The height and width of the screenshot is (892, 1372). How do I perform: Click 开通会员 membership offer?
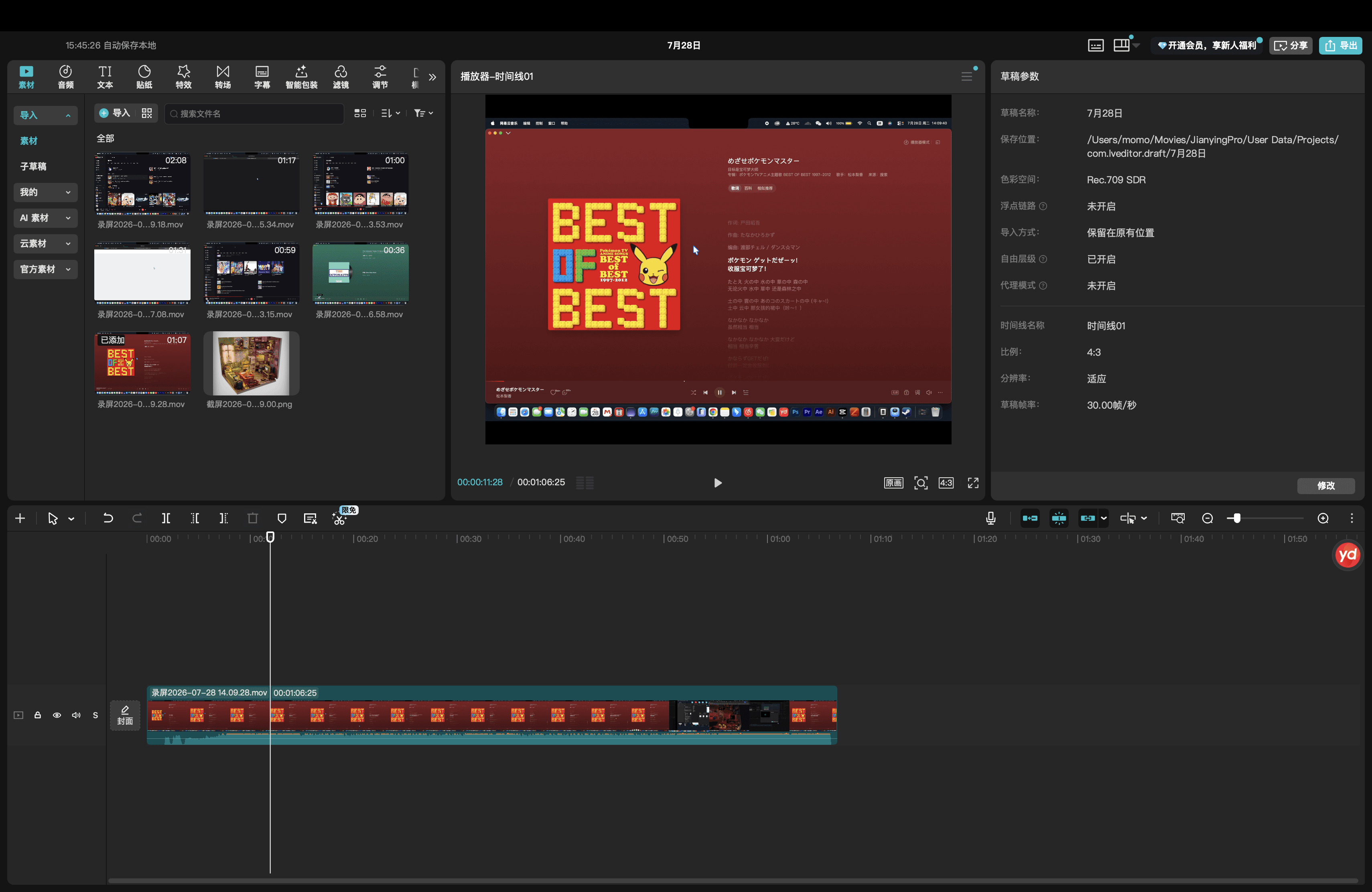click(1207, 45)
